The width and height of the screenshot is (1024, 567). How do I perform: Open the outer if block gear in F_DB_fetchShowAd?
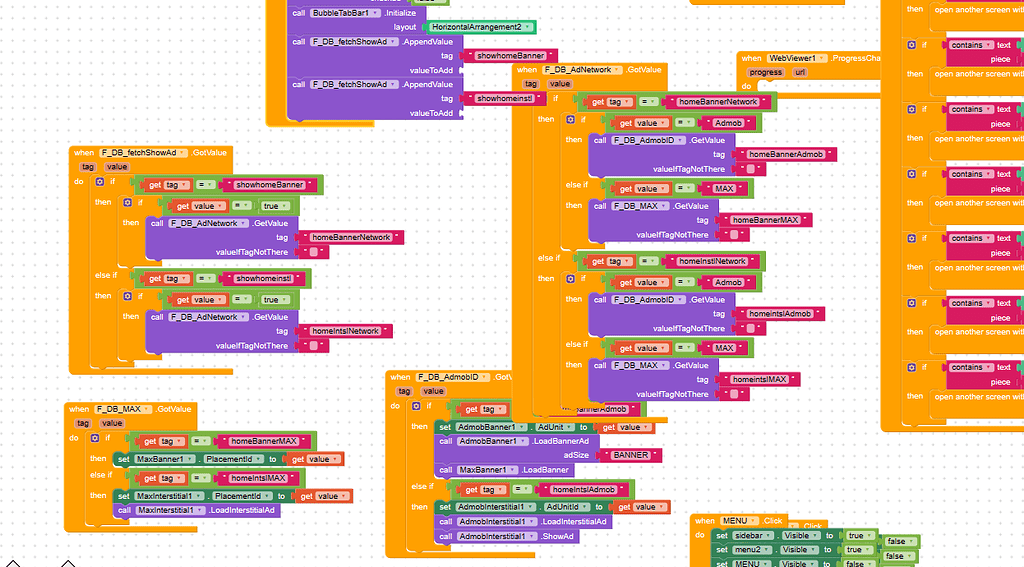tap(100, 182)
